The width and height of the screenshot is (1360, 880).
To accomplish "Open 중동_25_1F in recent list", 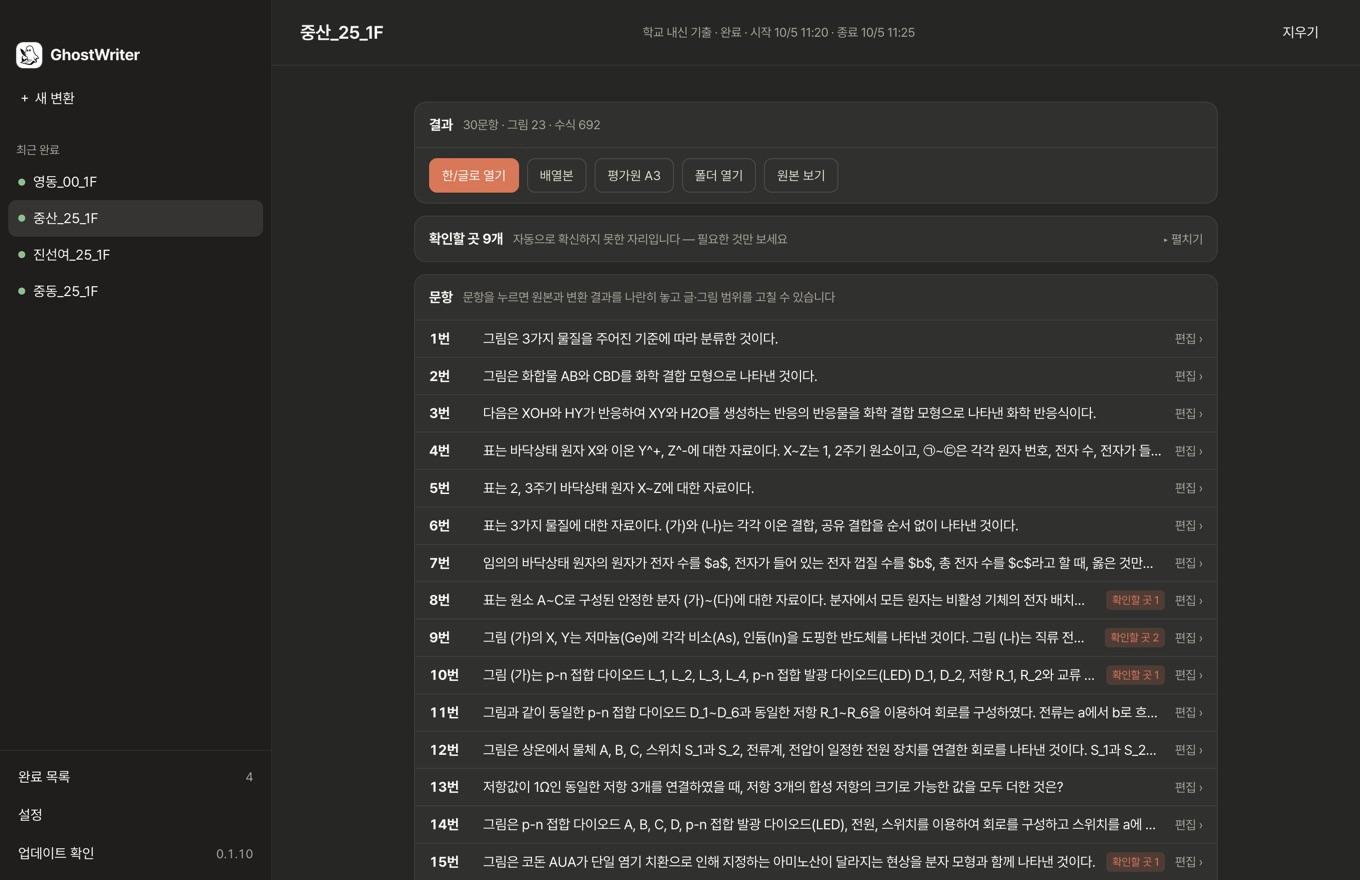I will 135,291.
